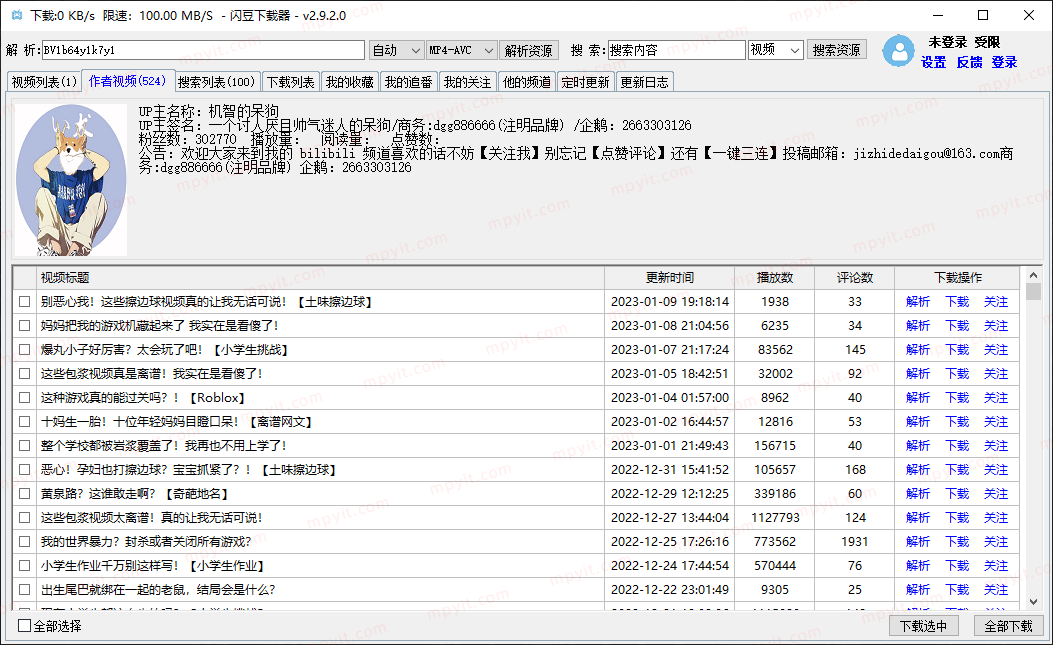
Task: Click 关注 for 我的世界暴力 row
Action: (x=996, y=542)
